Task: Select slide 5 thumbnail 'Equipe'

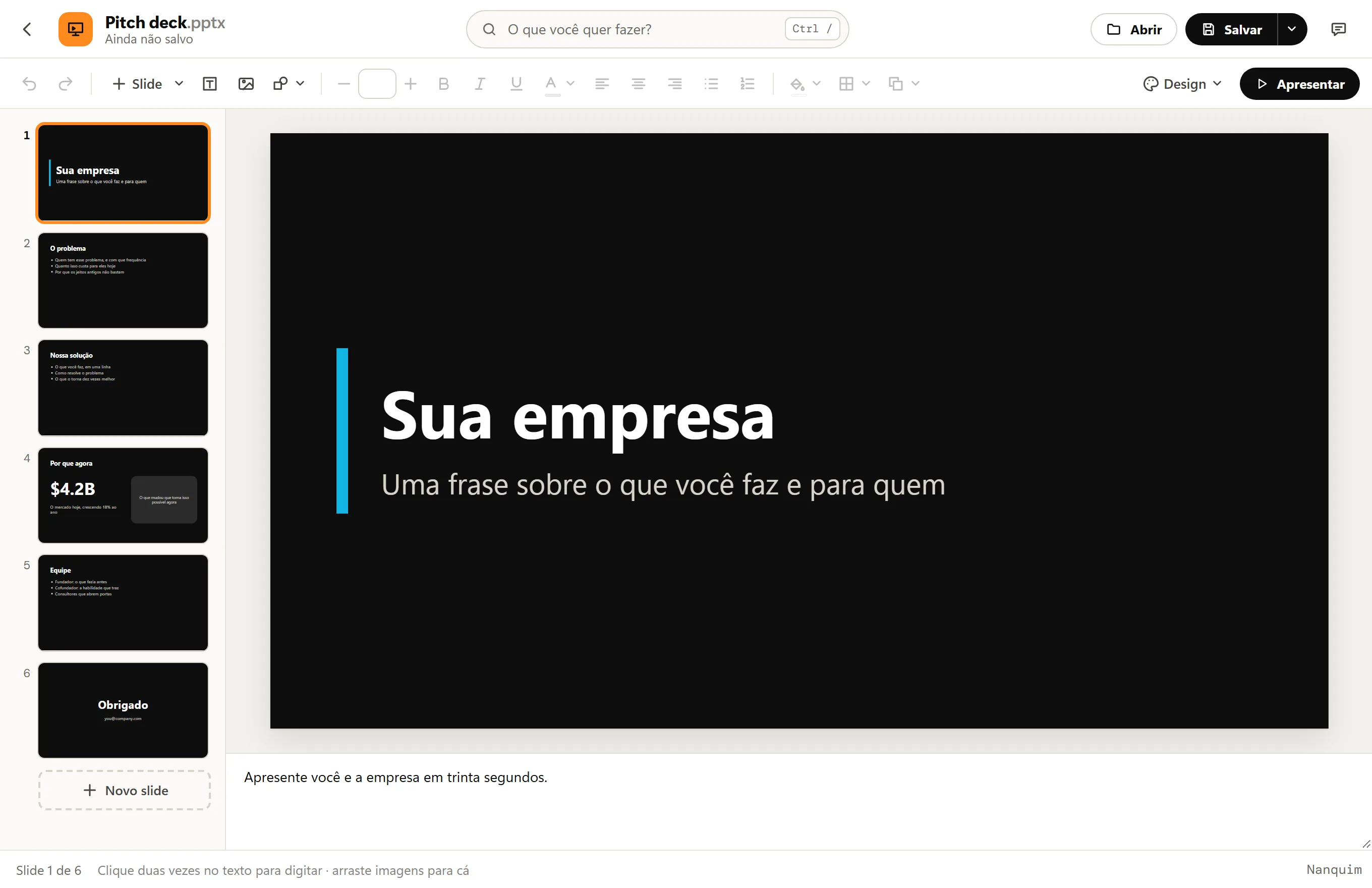Action: (x=123, y=602)
